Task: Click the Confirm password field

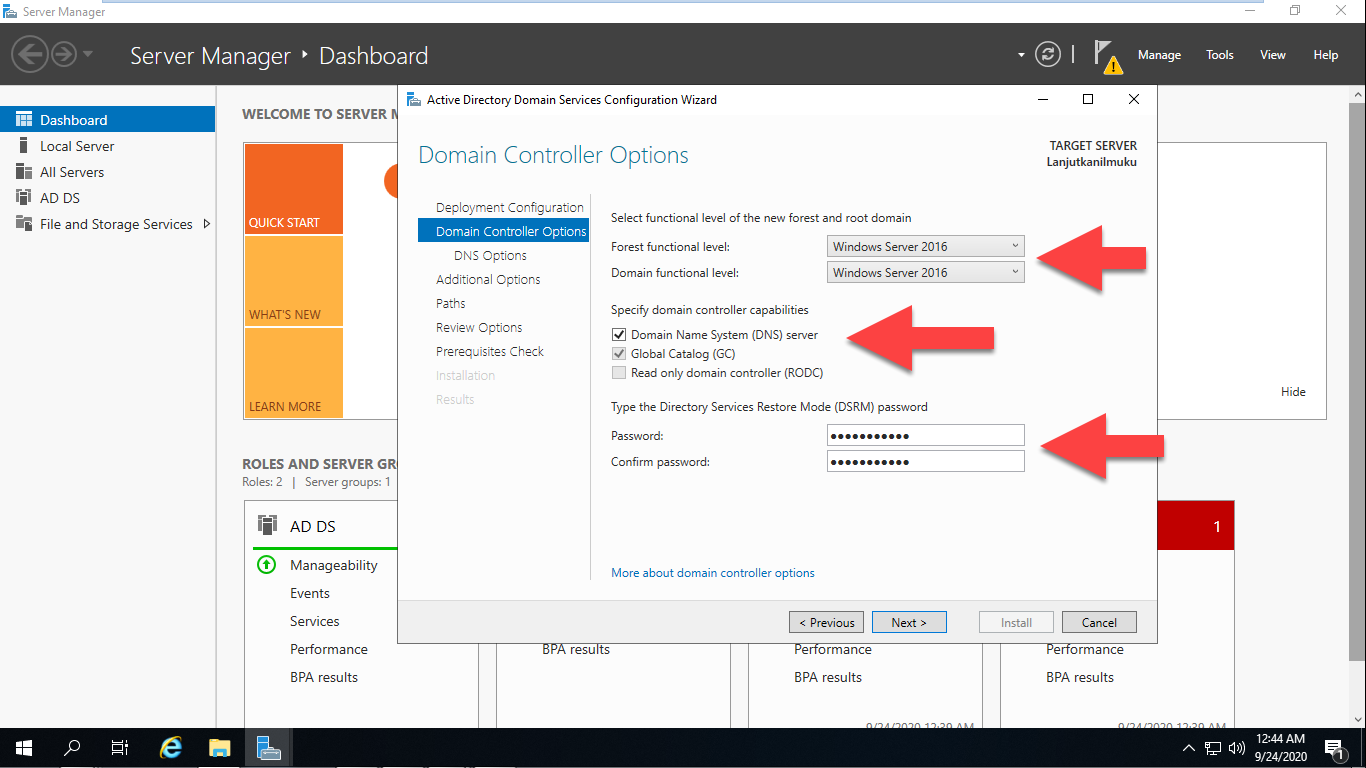Action: pos(926,461)
